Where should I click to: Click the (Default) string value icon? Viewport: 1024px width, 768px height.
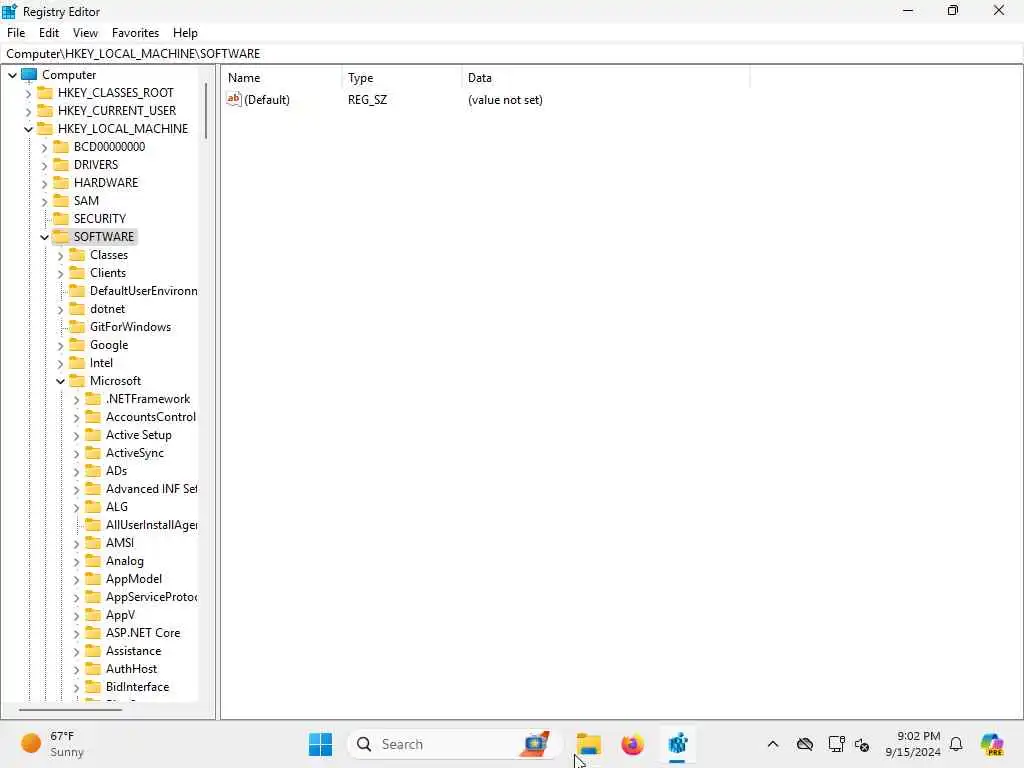pyautogui.click(x=234, y=99)
